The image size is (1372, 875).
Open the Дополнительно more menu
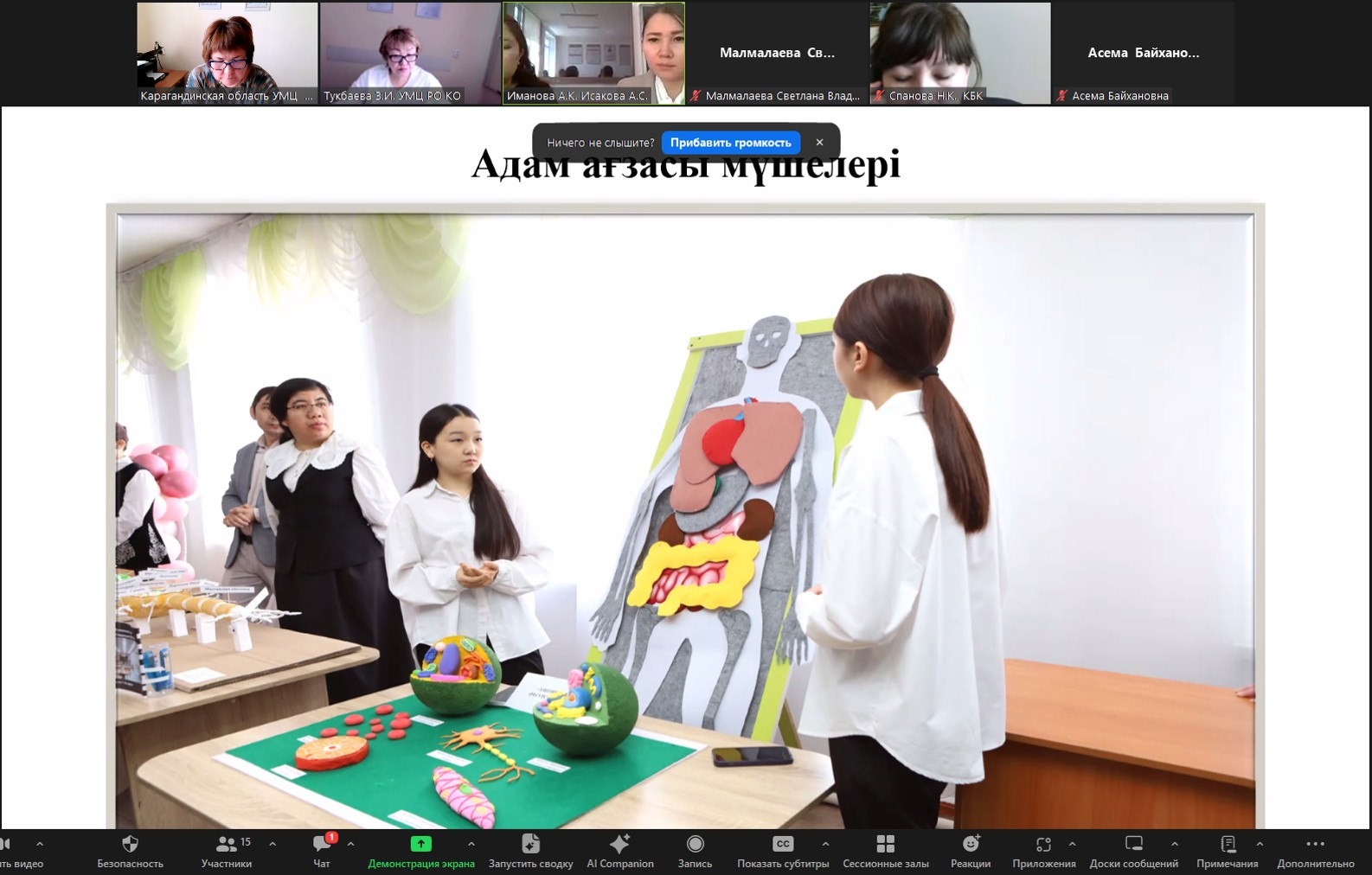(1315, 845)
